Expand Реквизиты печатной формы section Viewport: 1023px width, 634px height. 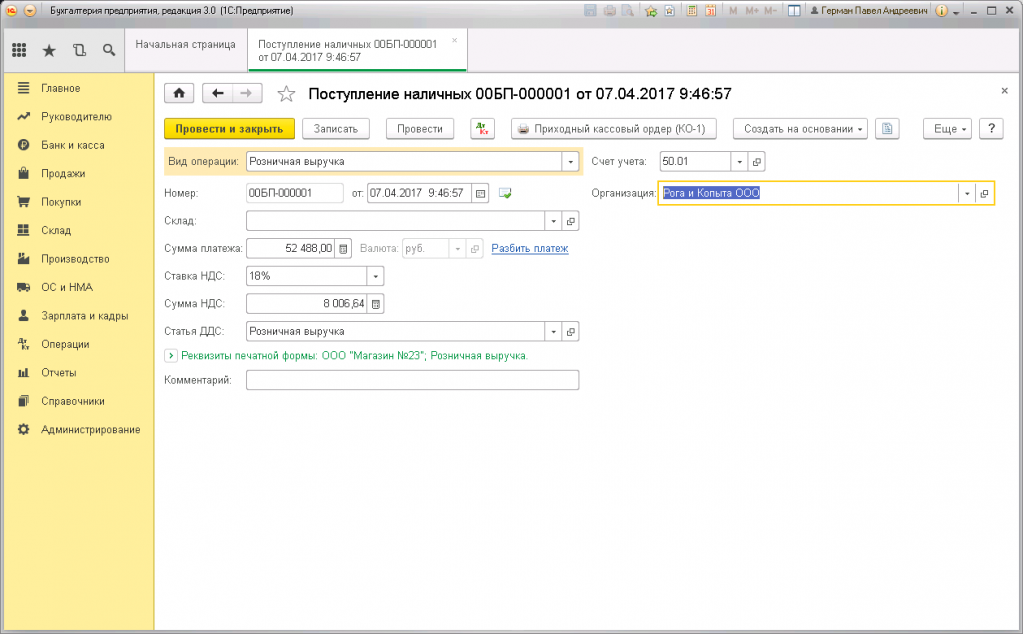pyautogui.click(x=170, y=356)
